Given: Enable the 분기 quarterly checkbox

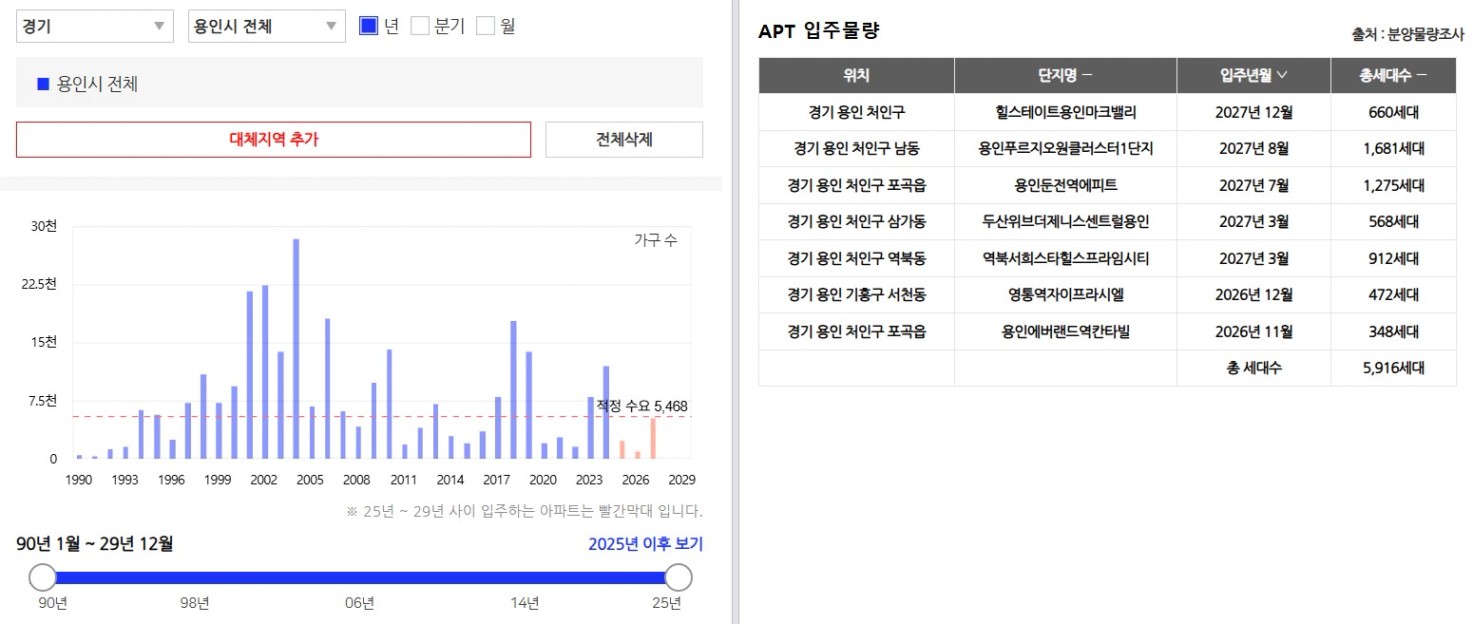Looking at the screenshot, I should coord(420,26).
